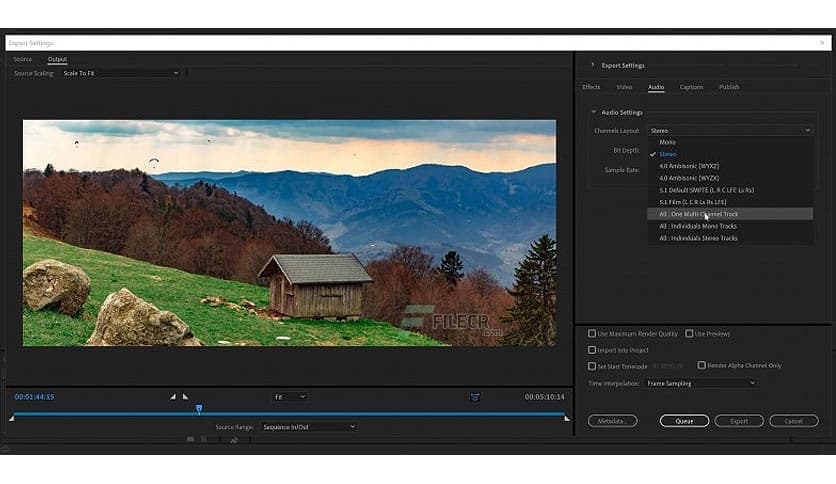
Task: Toggle the aspect ratio correction icon
Action: point(475,397)
